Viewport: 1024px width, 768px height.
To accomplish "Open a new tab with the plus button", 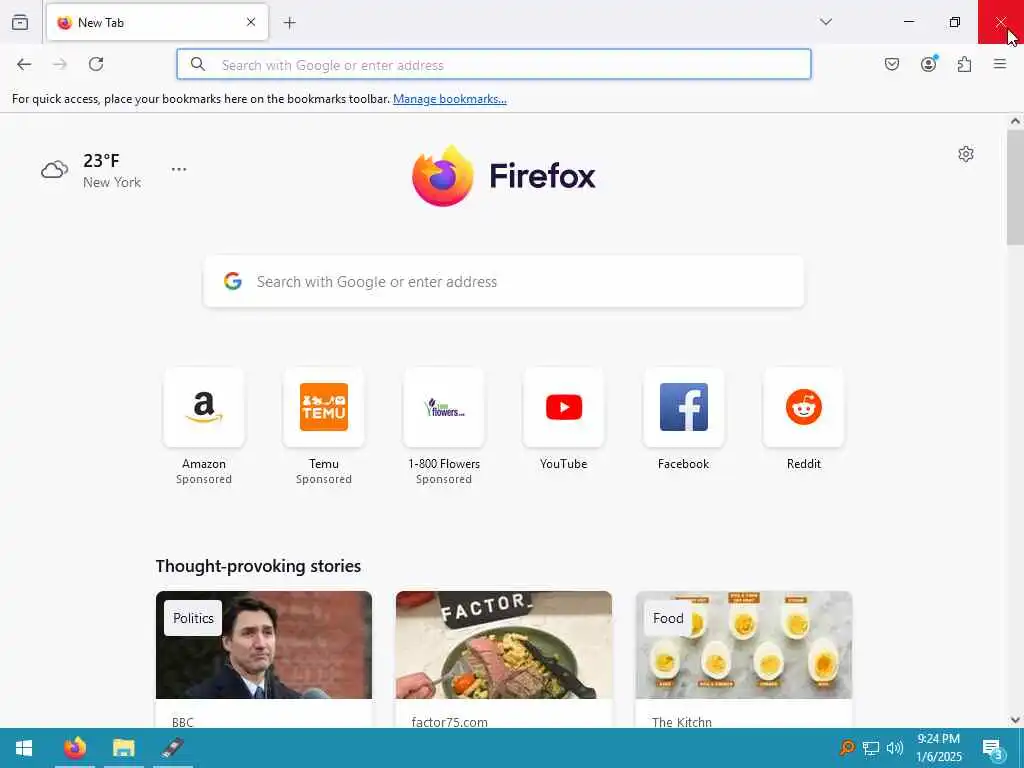I will click(290, 23).
